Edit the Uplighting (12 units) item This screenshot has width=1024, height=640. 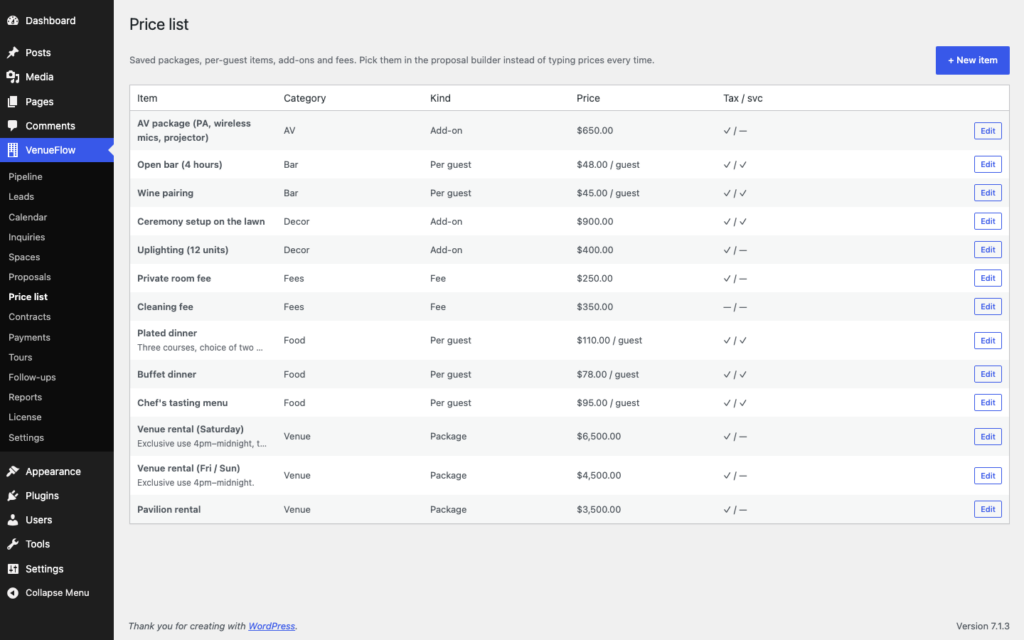(x=987, y=249)
